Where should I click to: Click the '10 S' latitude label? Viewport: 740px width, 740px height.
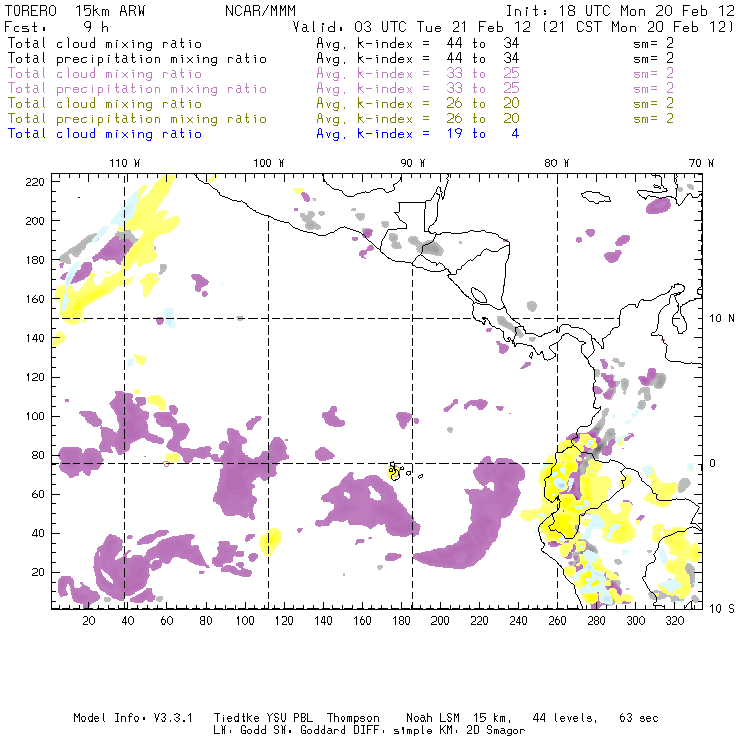pos(722,609)
